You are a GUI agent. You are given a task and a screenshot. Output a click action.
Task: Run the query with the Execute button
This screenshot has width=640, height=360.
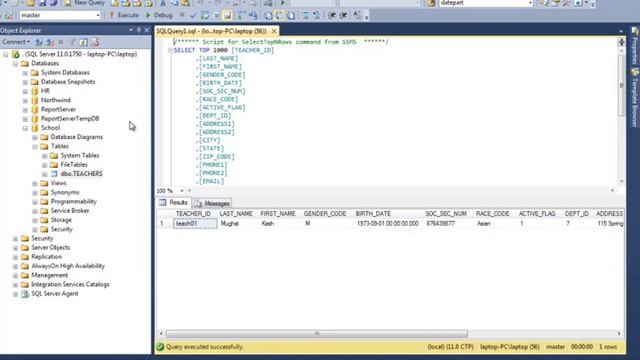(124, 15)
